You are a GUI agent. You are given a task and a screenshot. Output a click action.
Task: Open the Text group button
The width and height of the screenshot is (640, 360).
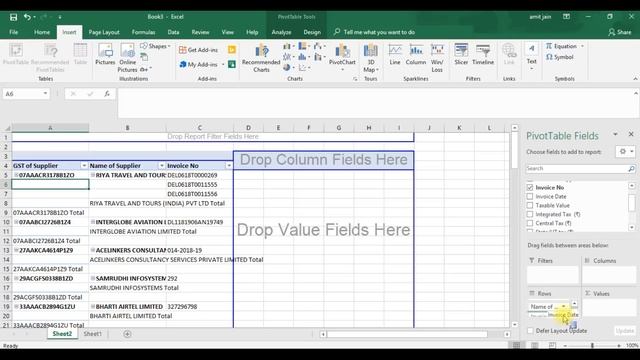531,56
